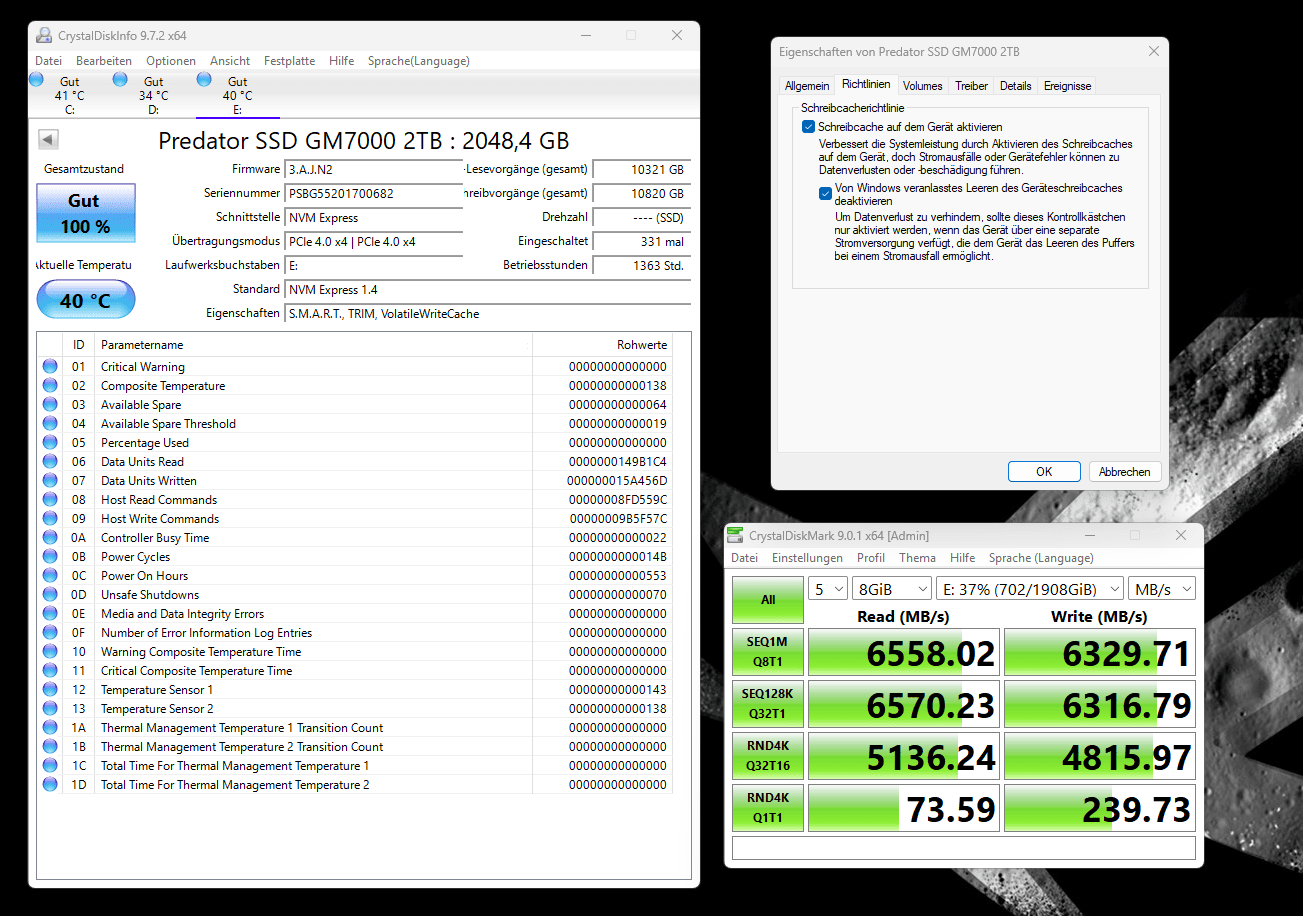Start the RND4K Q32T16 test

tap(768, 756)
